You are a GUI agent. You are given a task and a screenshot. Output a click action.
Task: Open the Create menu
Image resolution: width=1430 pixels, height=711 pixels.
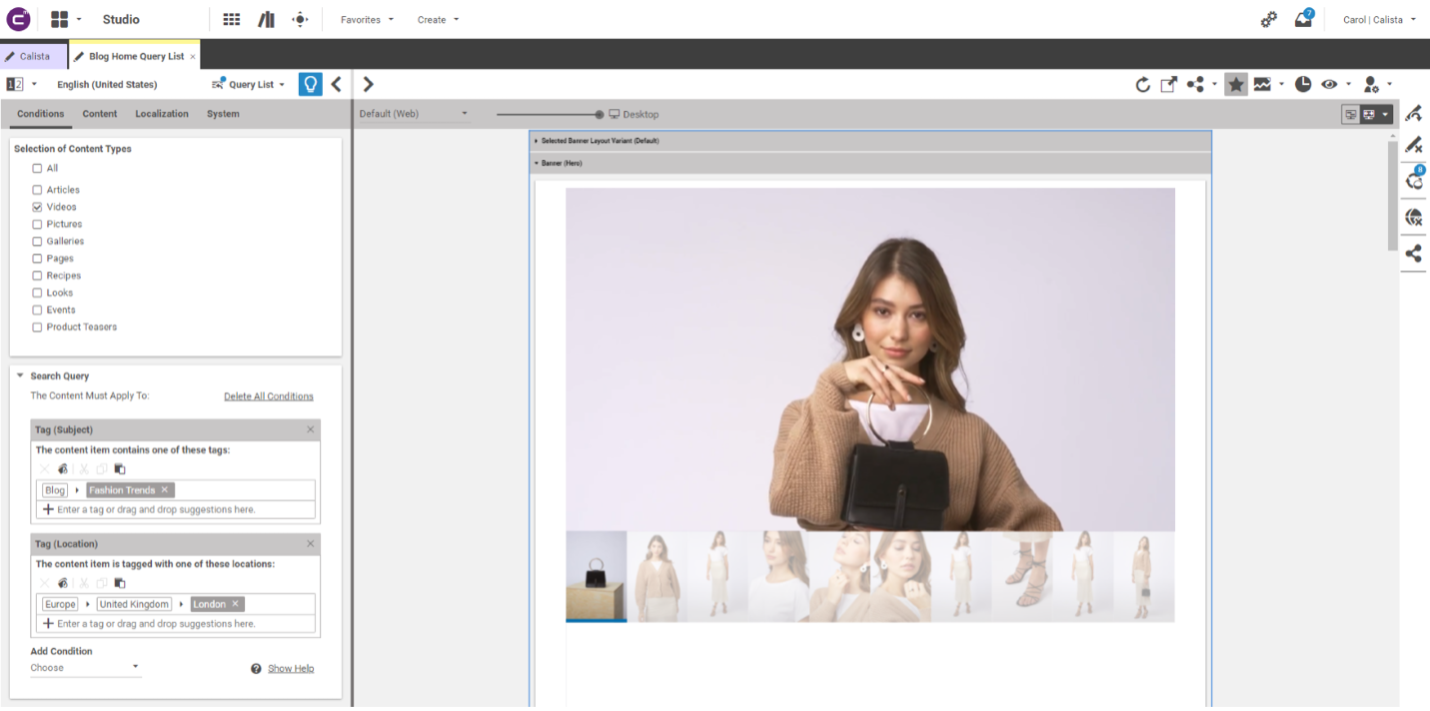[x=438, y=19]
